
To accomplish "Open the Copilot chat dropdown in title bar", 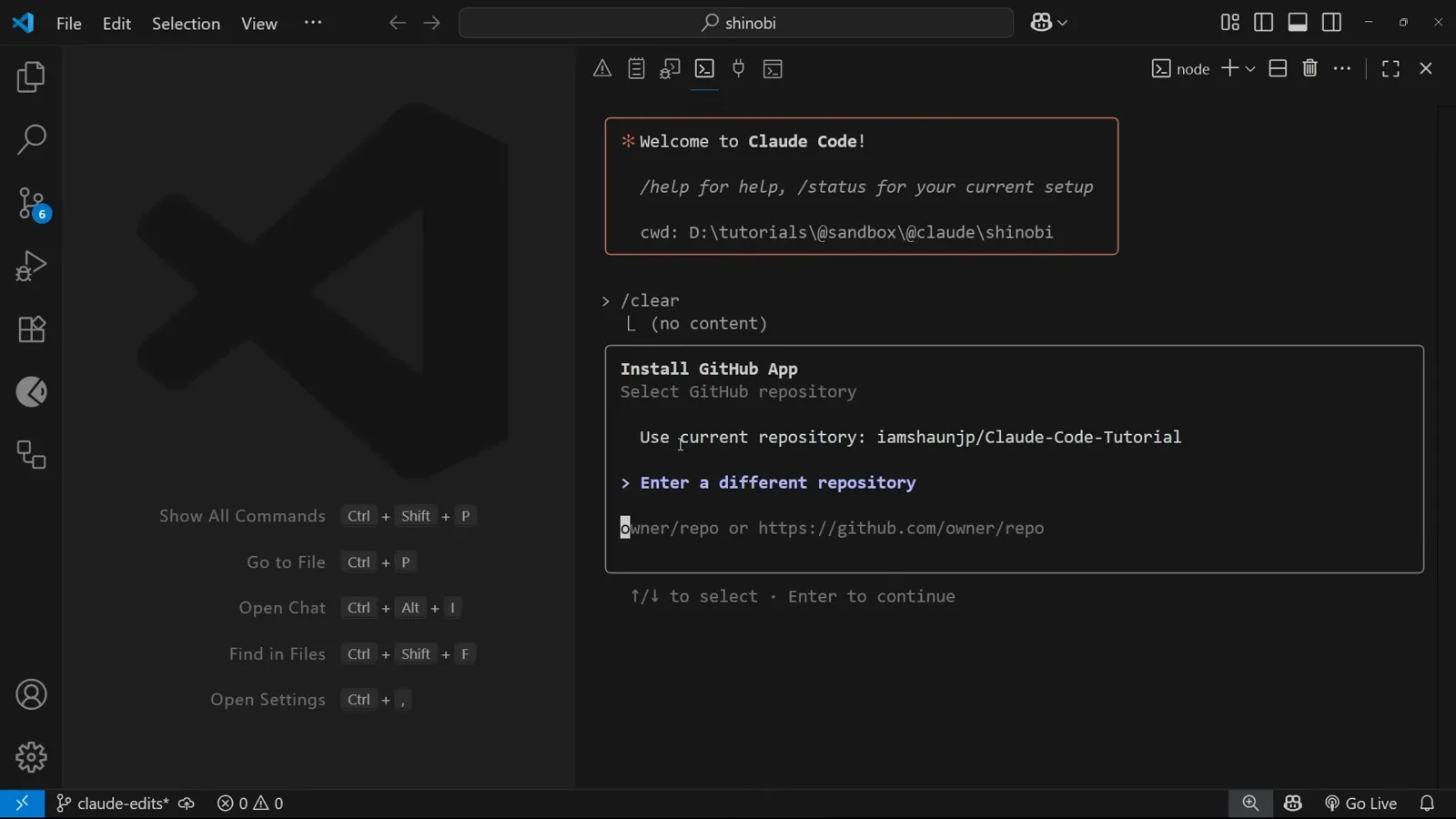I will (x=1049, y=23).
